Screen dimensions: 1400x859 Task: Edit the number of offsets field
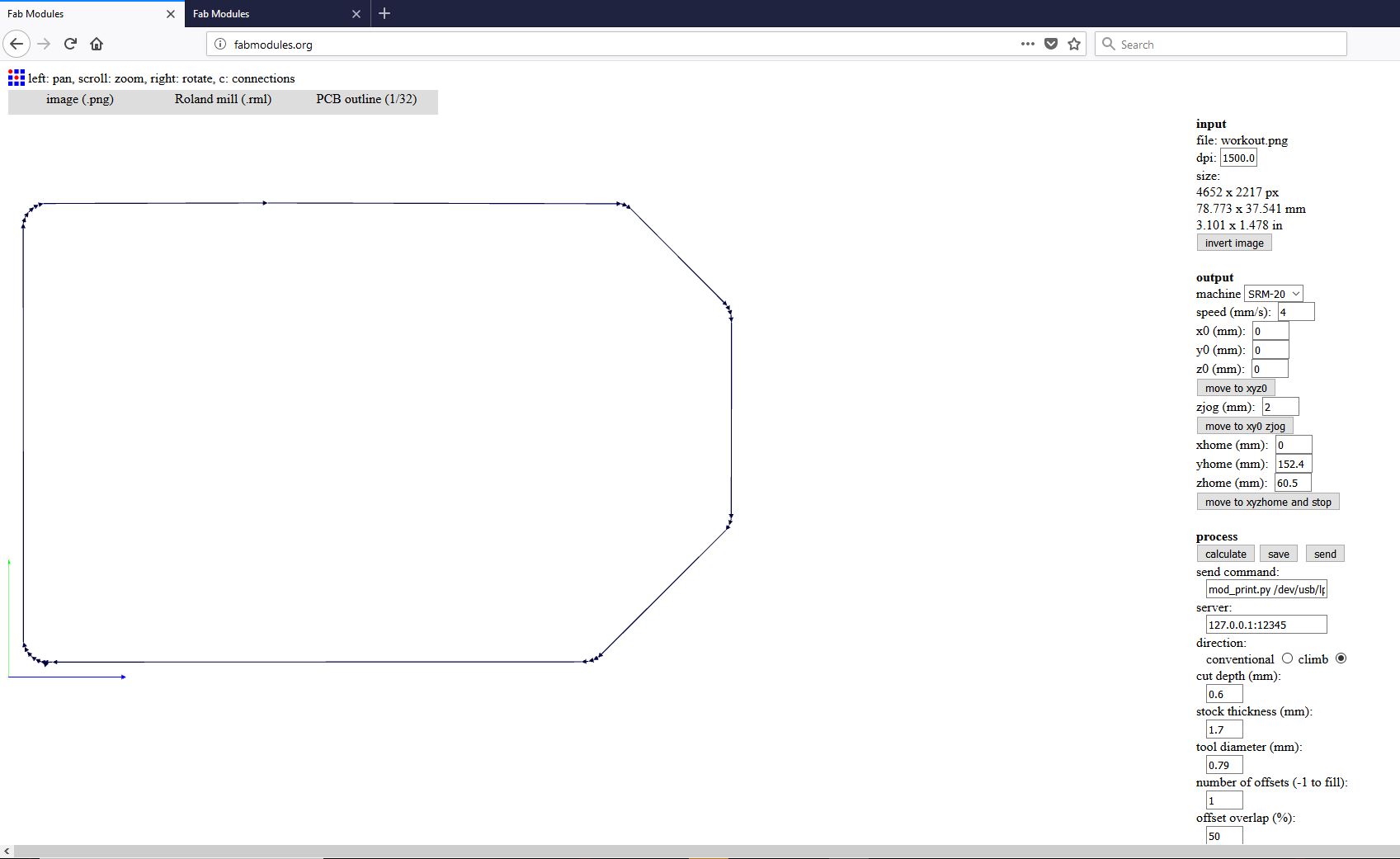pos(1224,800)
